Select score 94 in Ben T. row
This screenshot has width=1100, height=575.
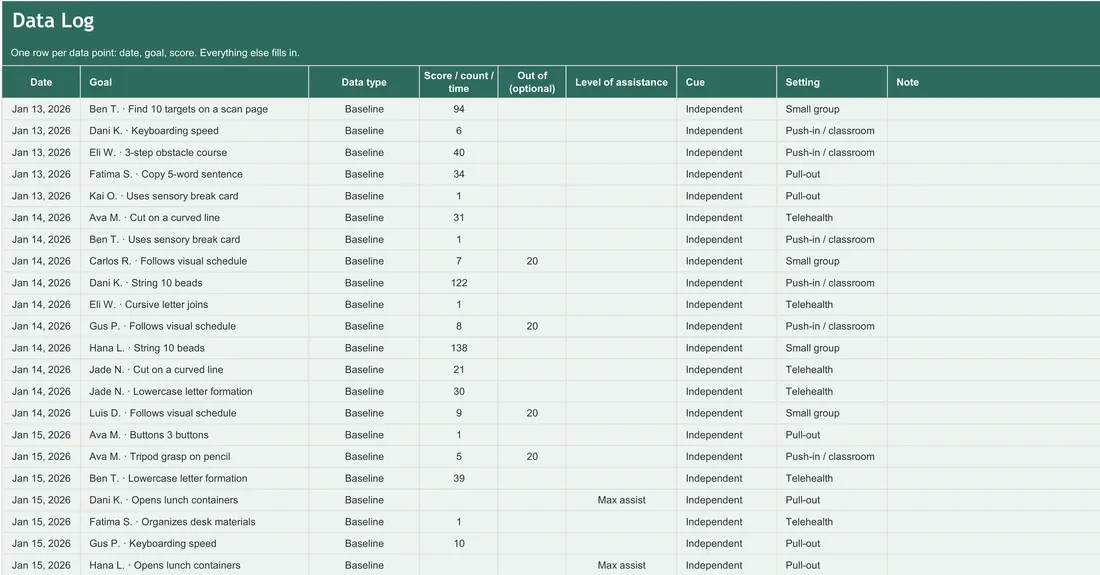[459, 109]
